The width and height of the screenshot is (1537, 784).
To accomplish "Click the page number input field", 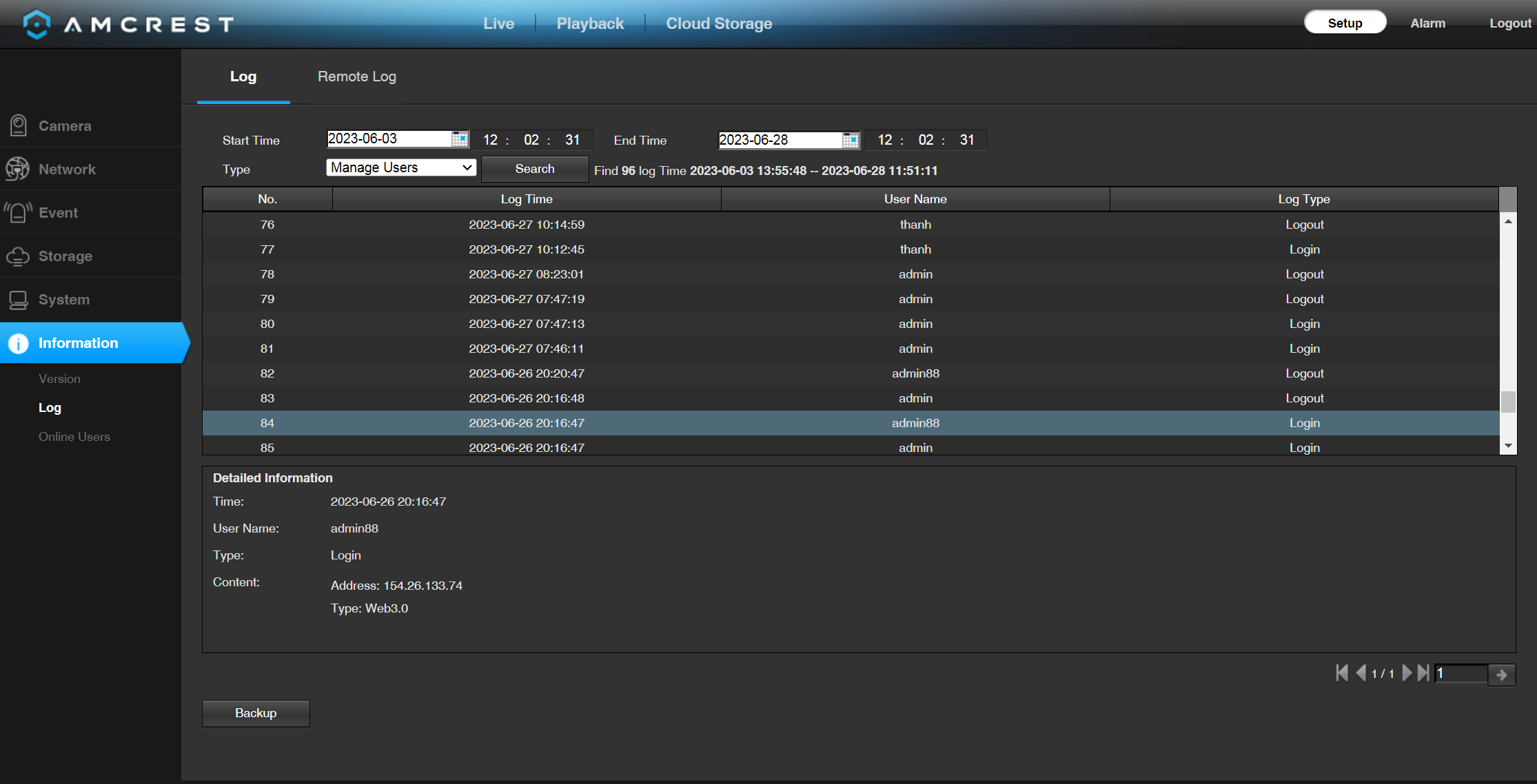I will click(x=1460, y=674).
